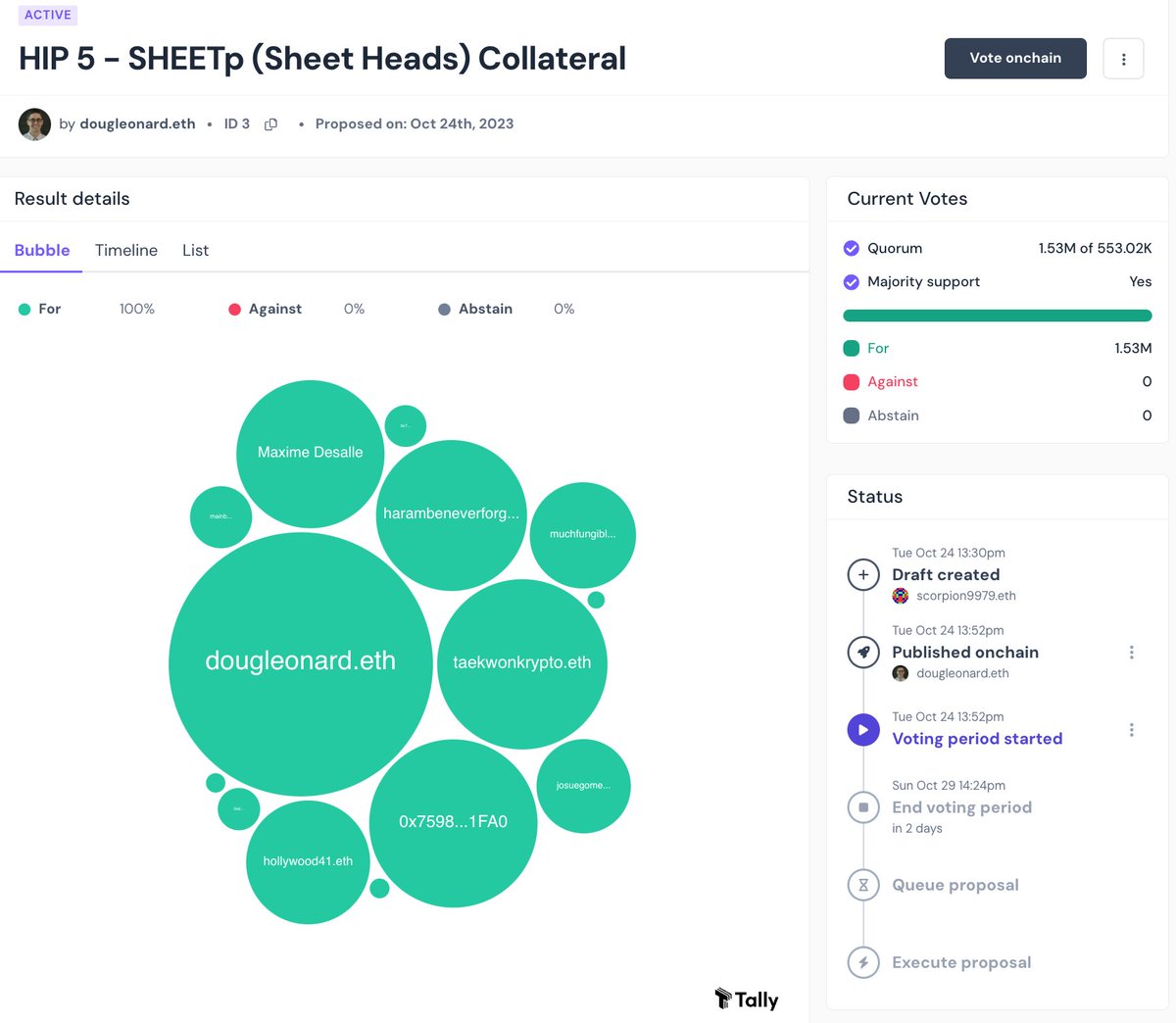Click the End voting period stop icon
Screen dimensions: 1176x1023
click(863, 807)
